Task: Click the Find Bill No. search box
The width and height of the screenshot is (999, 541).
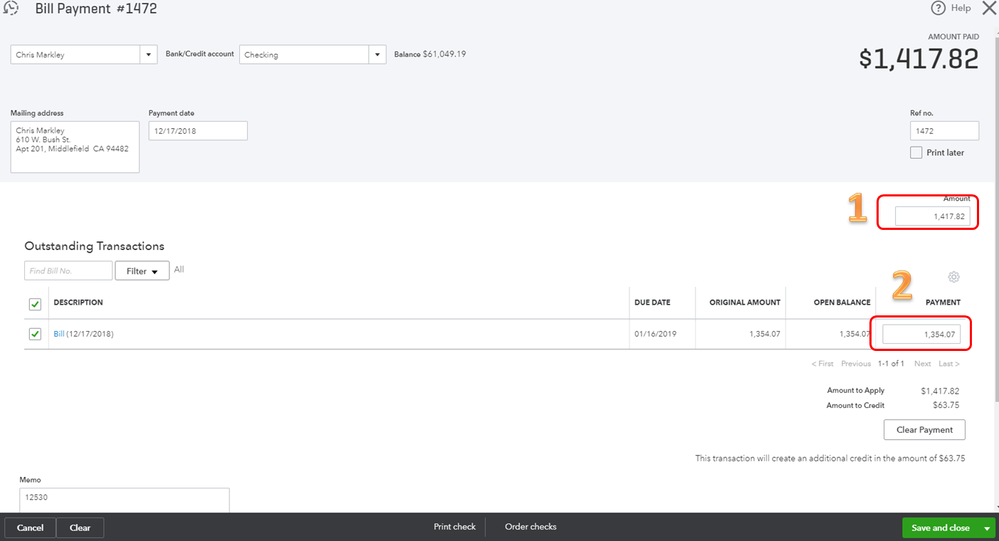Action: pos(68,271)
